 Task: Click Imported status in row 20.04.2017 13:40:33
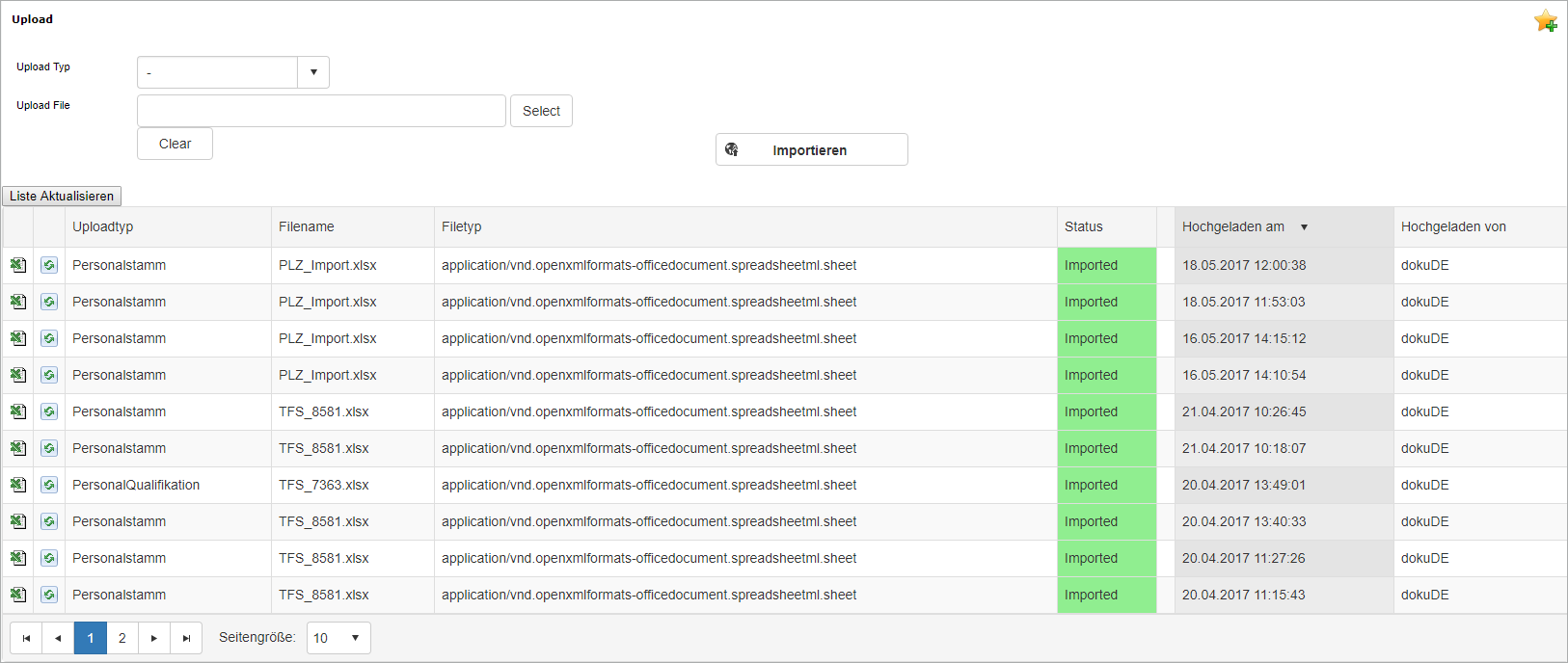[1107, 521]
